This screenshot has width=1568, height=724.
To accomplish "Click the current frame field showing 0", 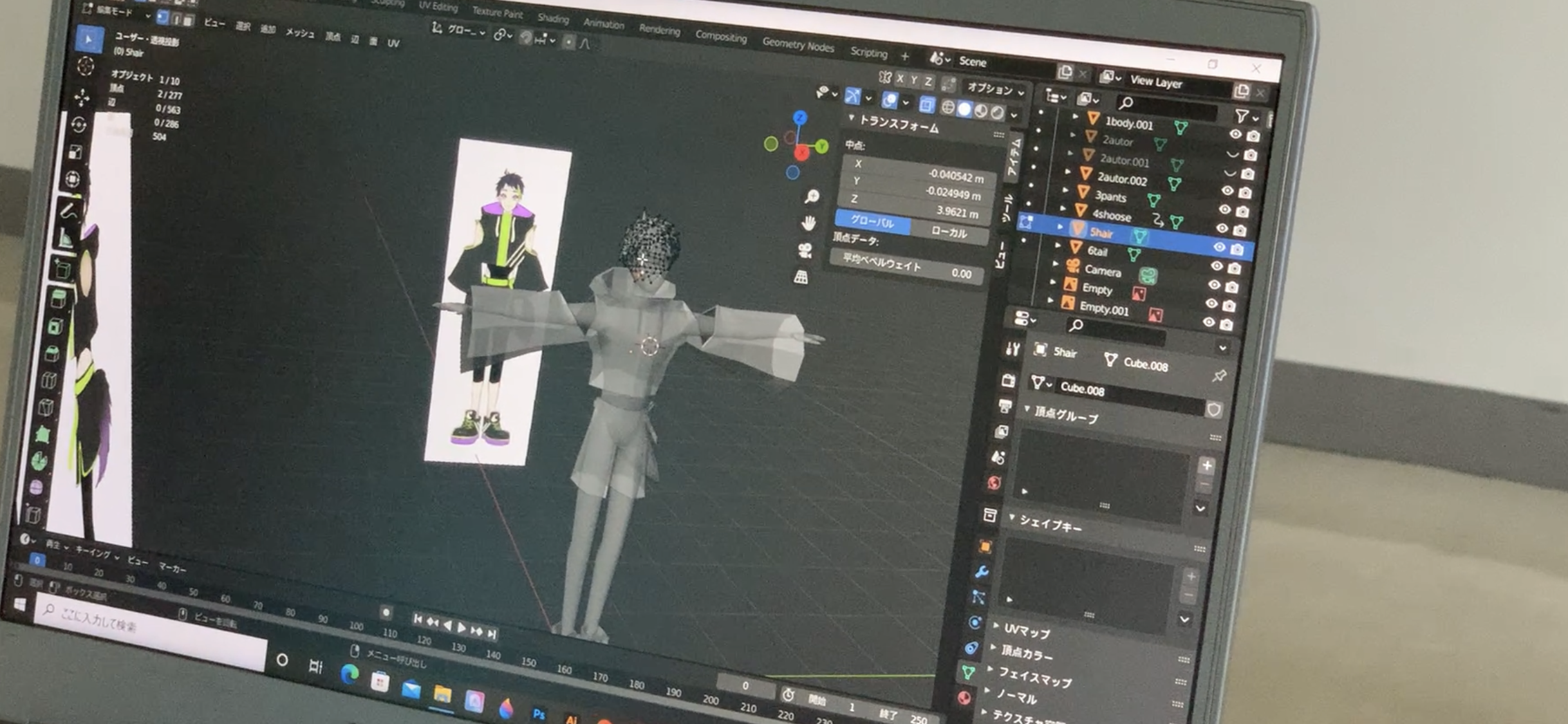I will tap(745, 686).
